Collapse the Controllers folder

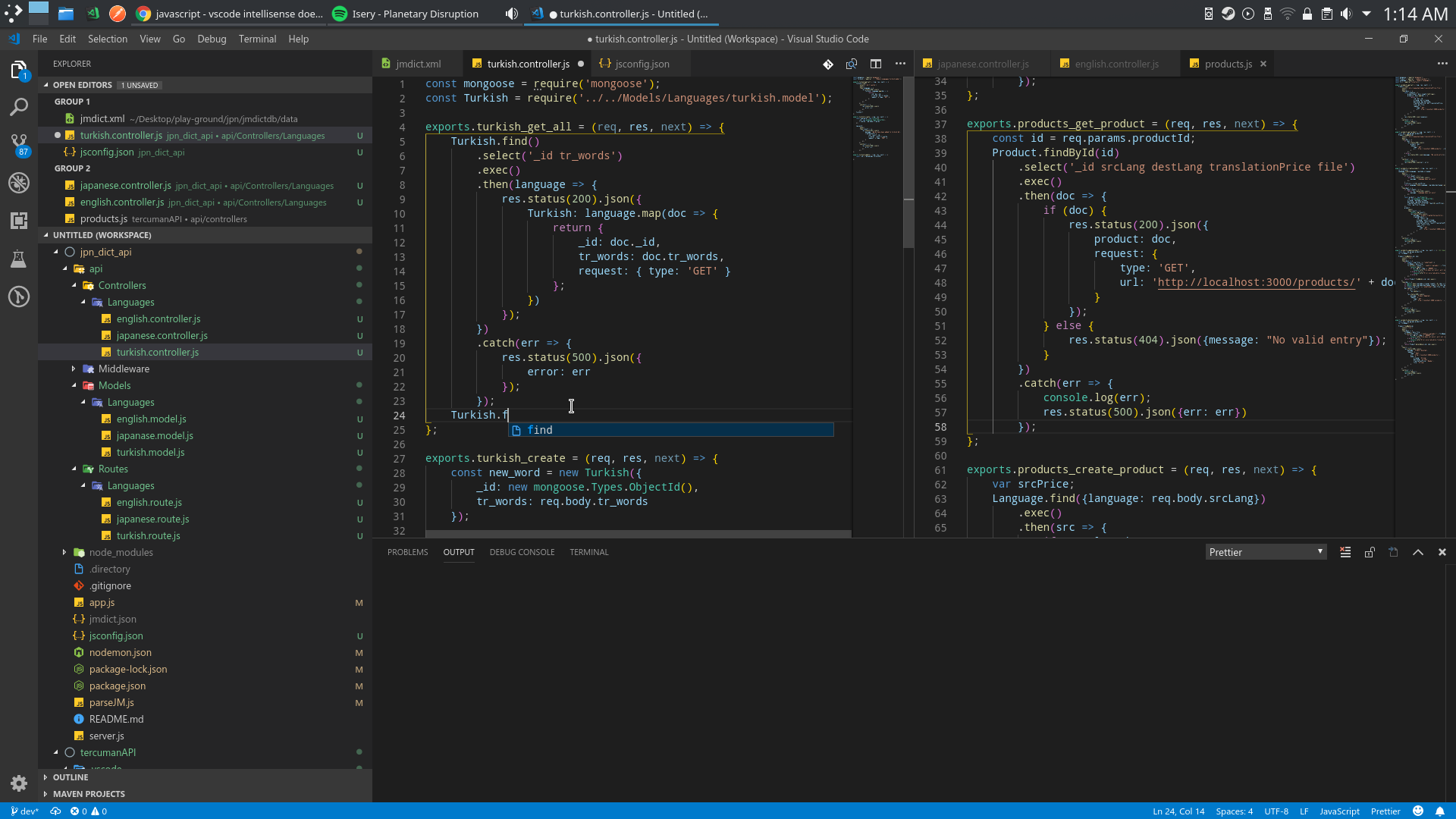pyautogui.click(x=122, y=285)
